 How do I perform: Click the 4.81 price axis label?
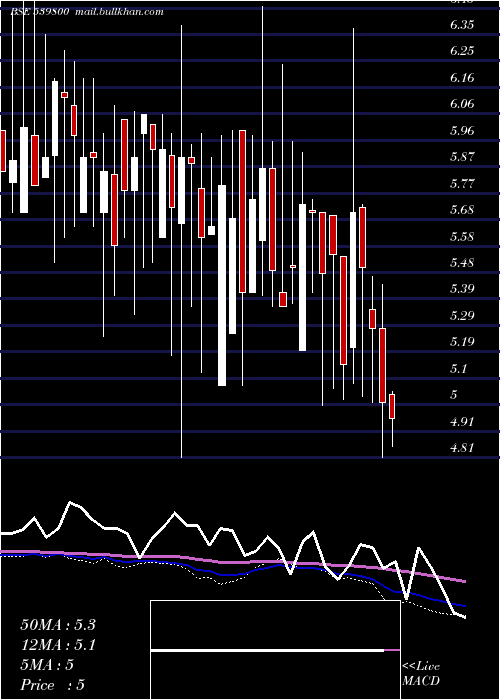(x=462, y=448)
